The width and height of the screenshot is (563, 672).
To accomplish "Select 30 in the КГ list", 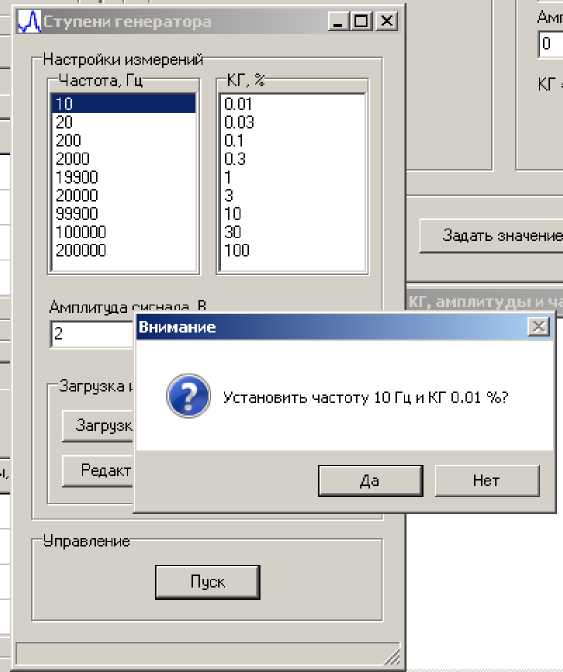I will (293, 232).
